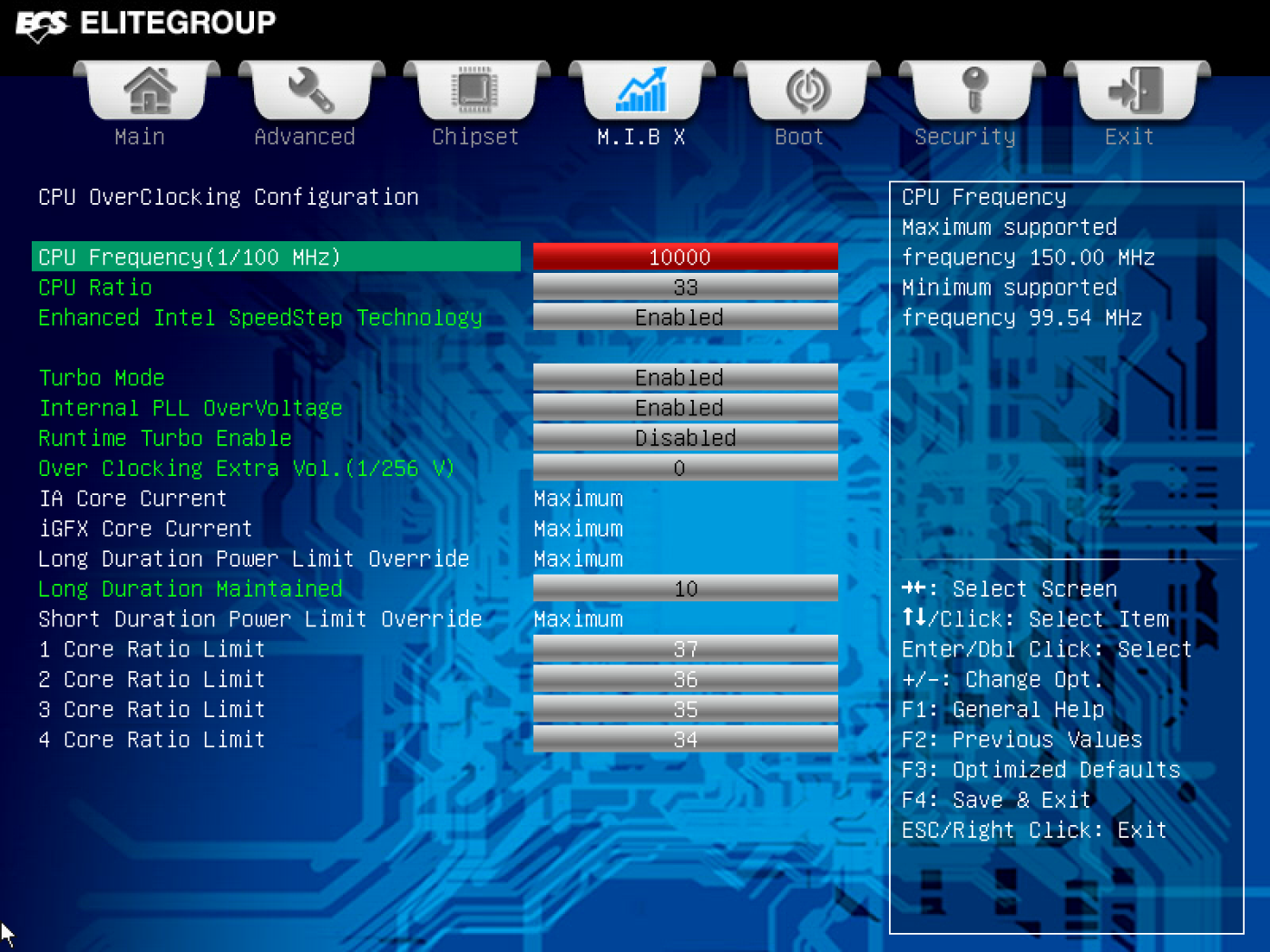The image size is (1270, 952).
Task: Select 2 Core Ratio Limit value 36
Action: 686,679
